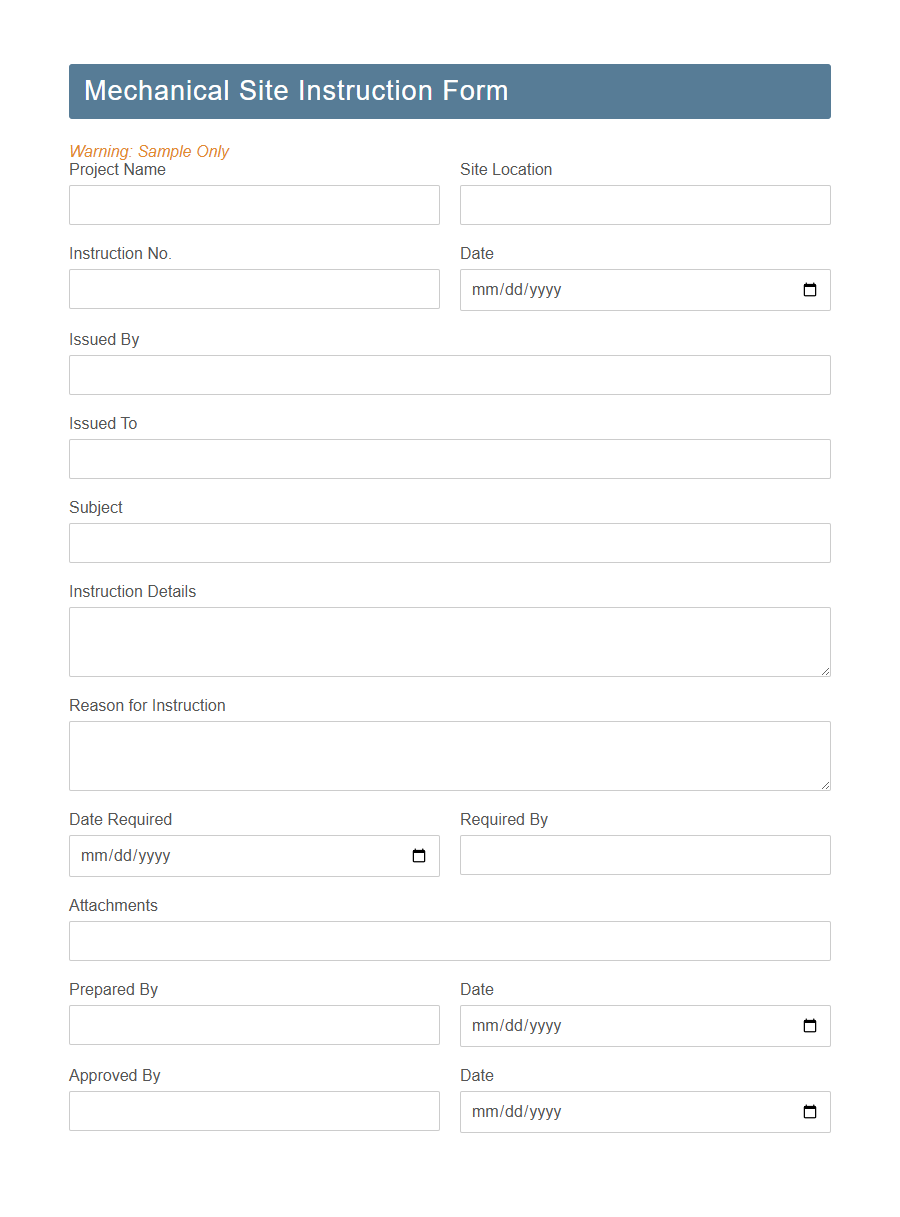Select the Instruction No. field

point(254,289)
